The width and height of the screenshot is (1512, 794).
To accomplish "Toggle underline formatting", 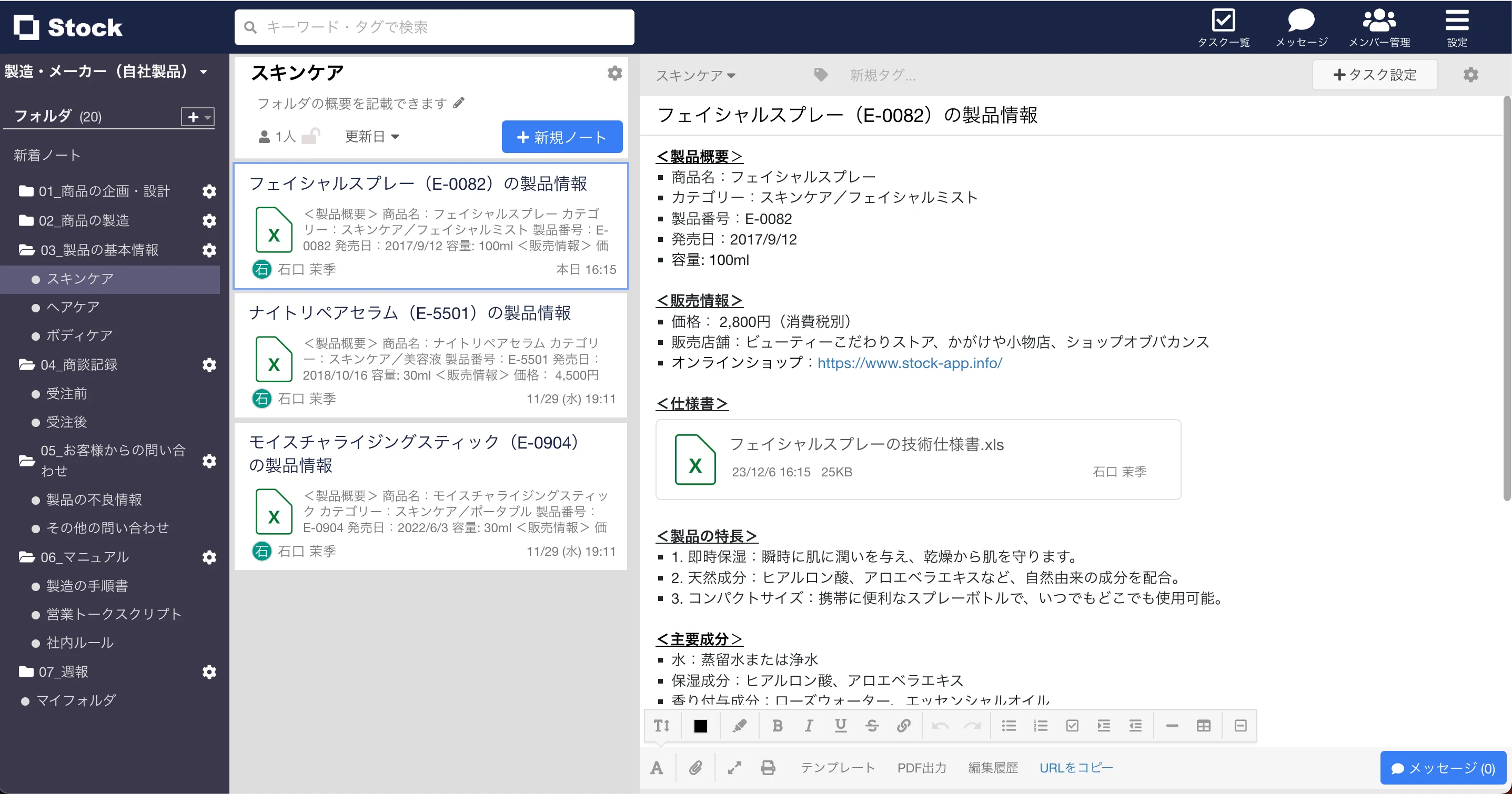I will tap(841, 726).
